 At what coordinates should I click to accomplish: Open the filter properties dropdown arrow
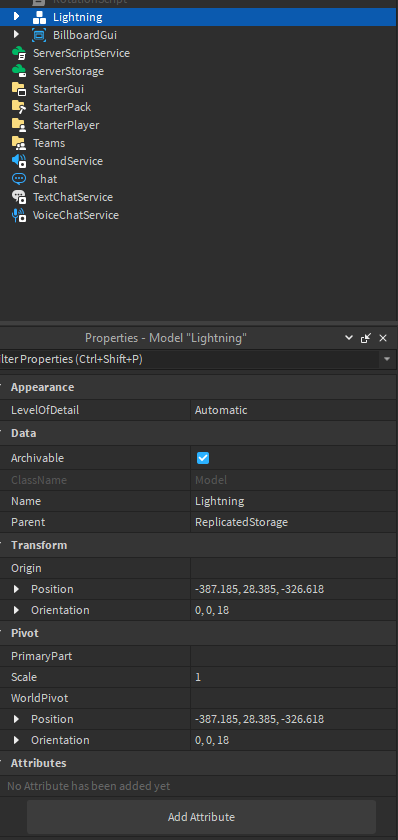(x=387, y=359)
